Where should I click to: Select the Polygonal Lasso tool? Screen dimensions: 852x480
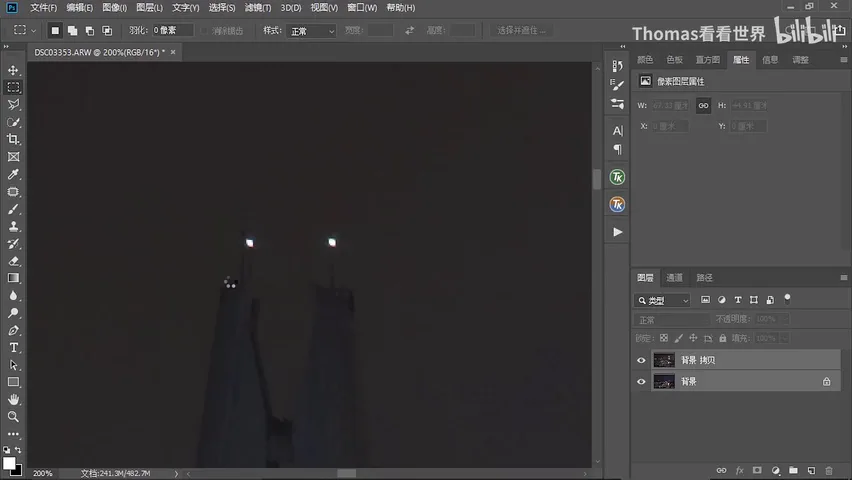point(14,104)
